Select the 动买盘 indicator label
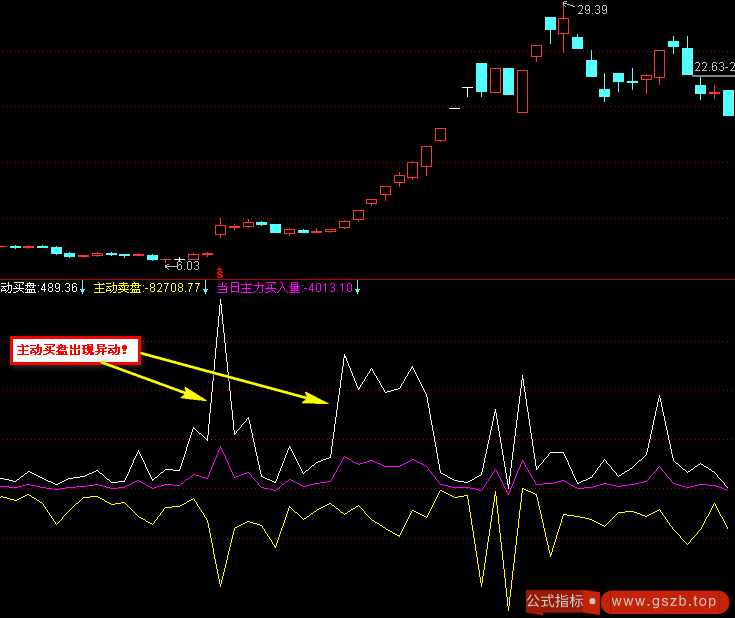 pyautogui.click(x=18, y=288)
